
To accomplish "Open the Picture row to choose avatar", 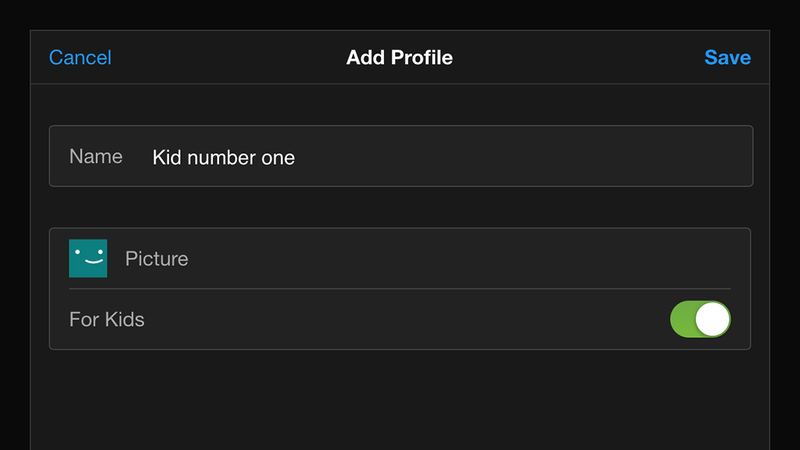I will tap(400, 258).
